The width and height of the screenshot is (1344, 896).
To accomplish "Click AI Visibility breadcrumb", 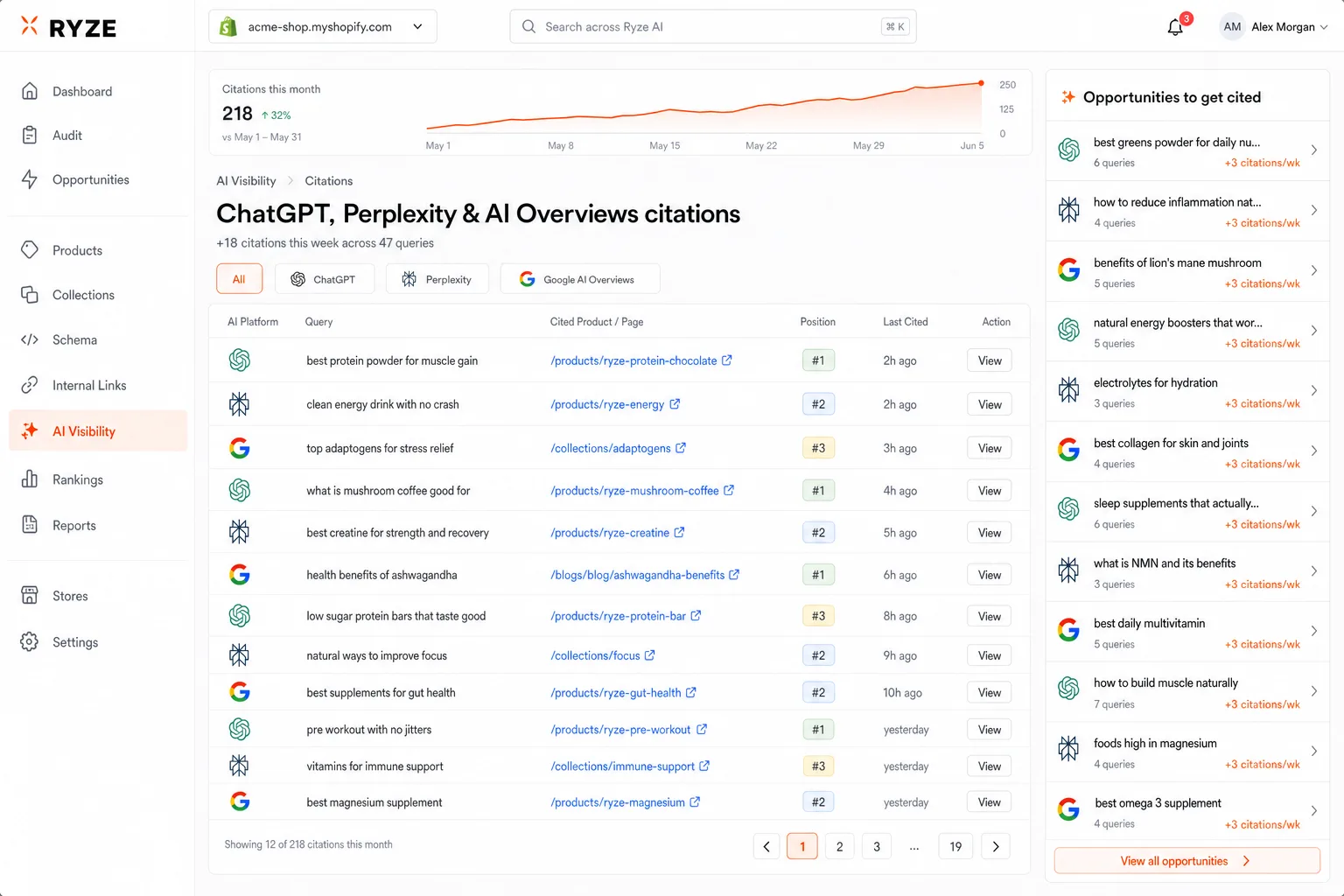I will point(246,181).
